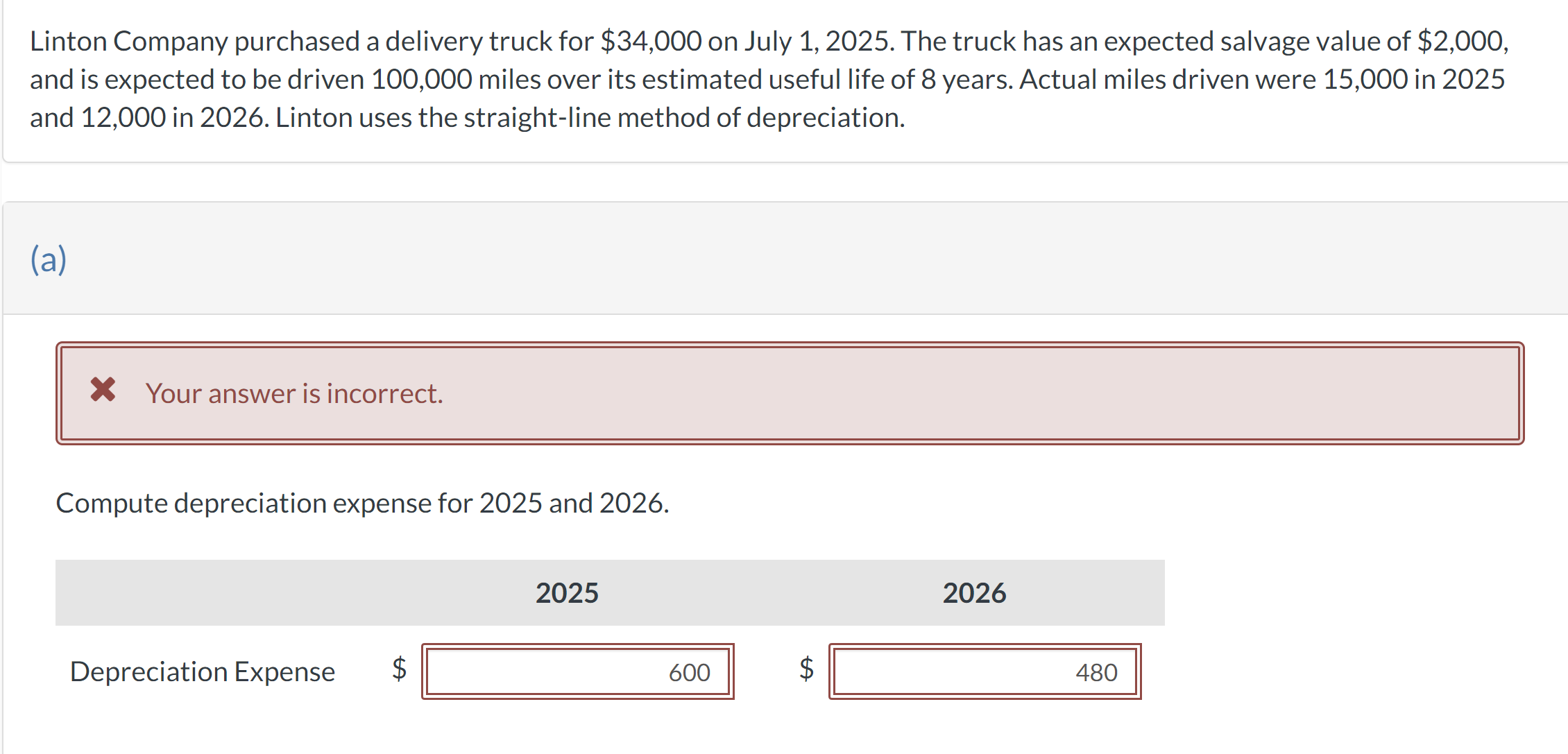
Task: Click the currency symbol near Depreciation Expense
Action: pos(399,671)
